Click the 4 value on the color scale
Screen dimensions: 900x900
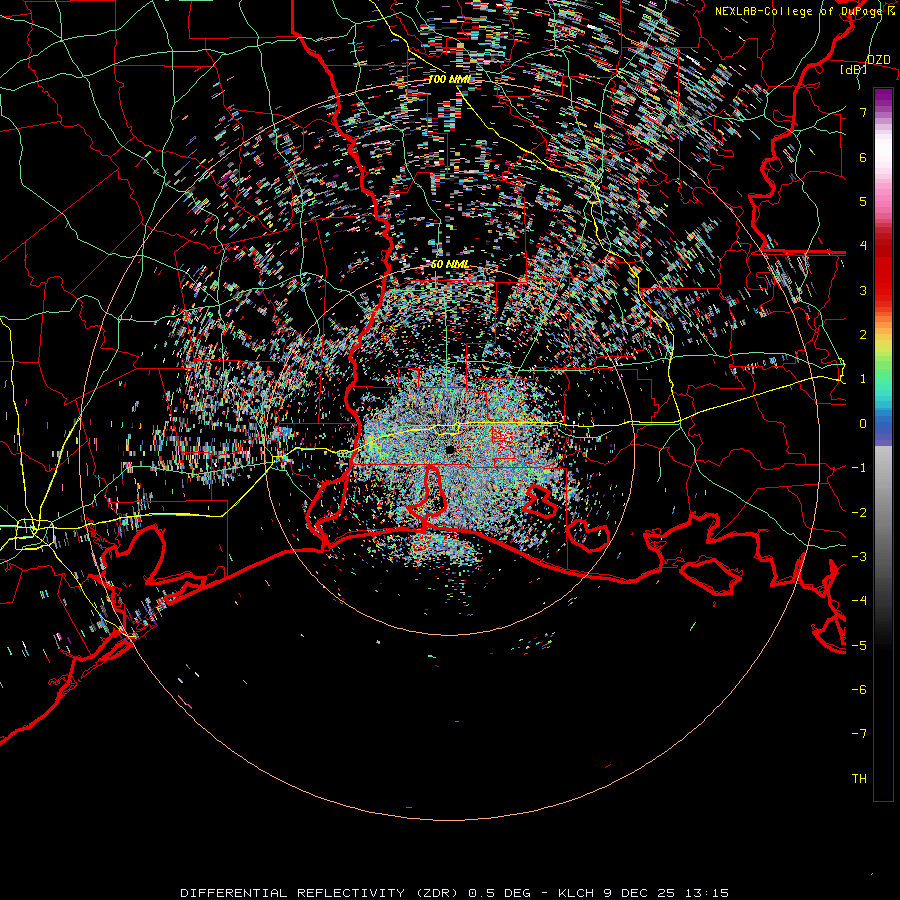pyautogui.click(x=863, y=246)
